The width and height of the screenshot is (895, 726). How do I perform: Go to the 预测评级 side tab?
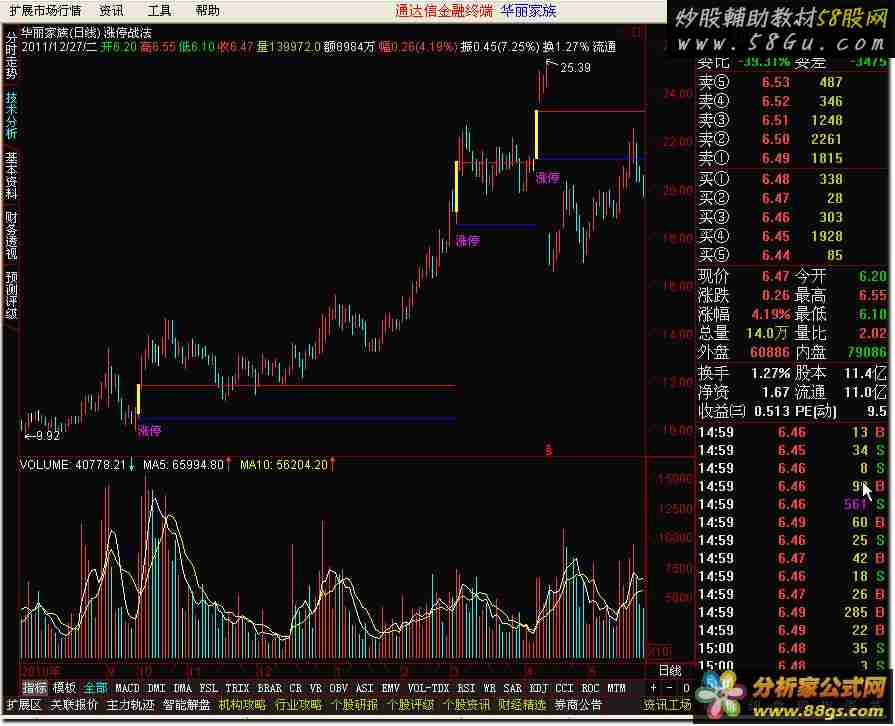11,295
